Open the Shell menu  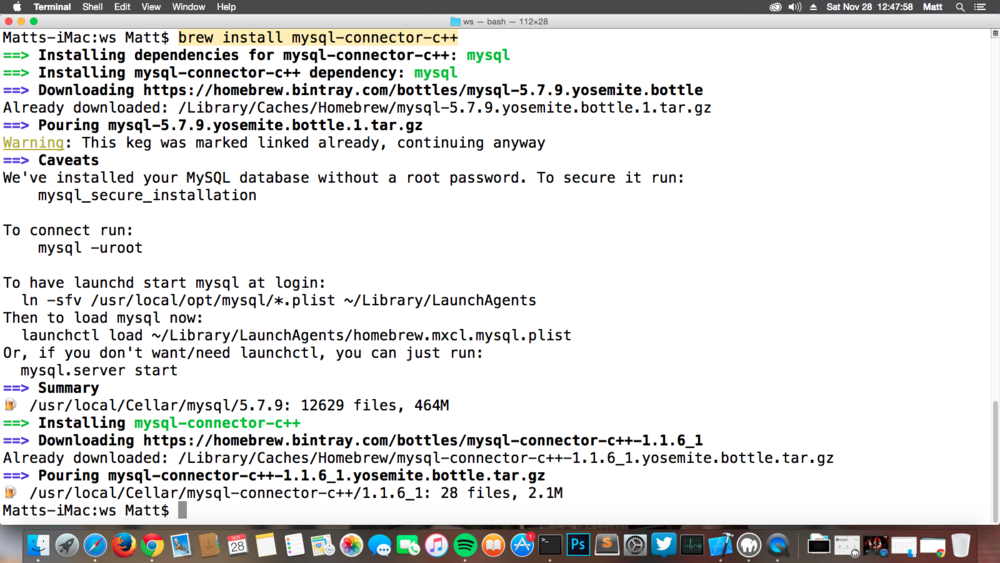(x=92, y=7)
